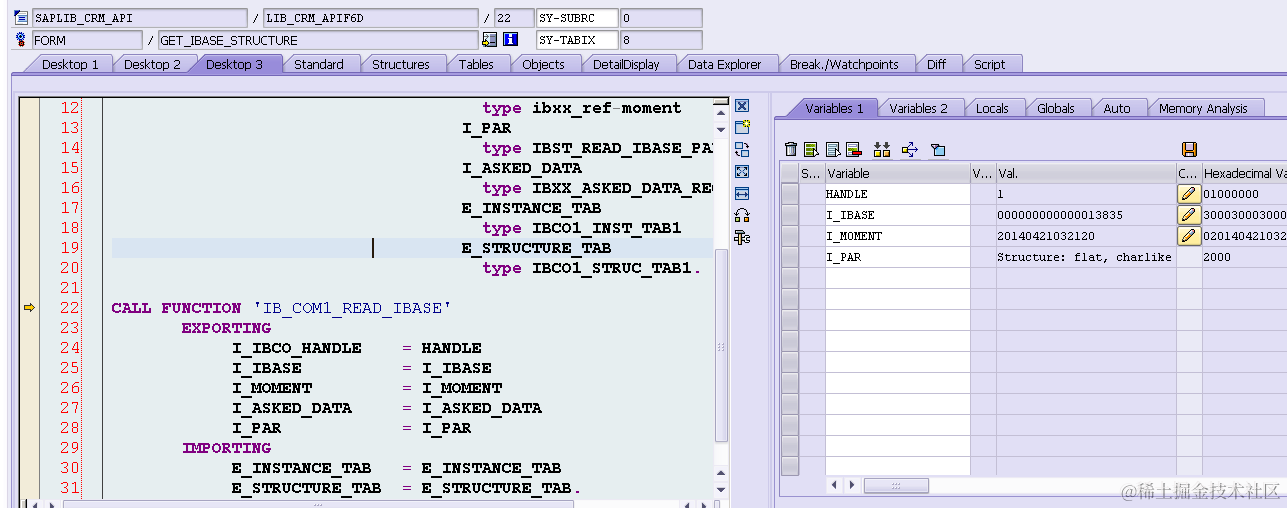Switch to Desktop 1 tab
The image size is (1287, 508).
point(70,64)
